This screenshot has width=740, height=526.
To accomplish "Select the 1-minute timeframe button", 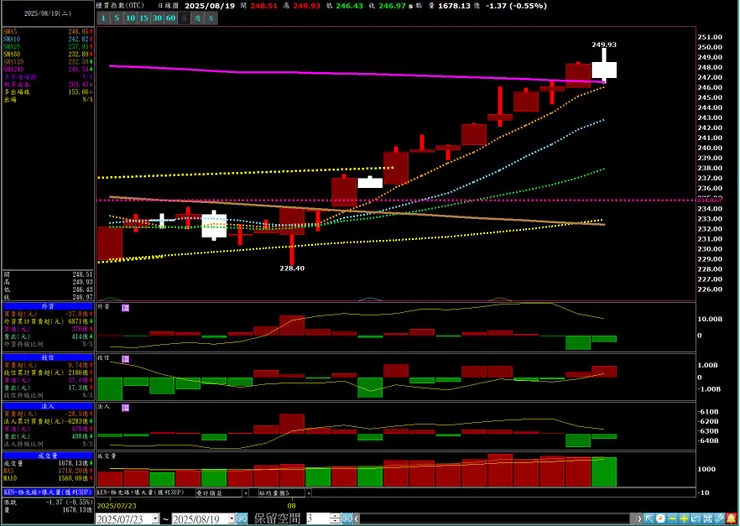I will point(103,18).
